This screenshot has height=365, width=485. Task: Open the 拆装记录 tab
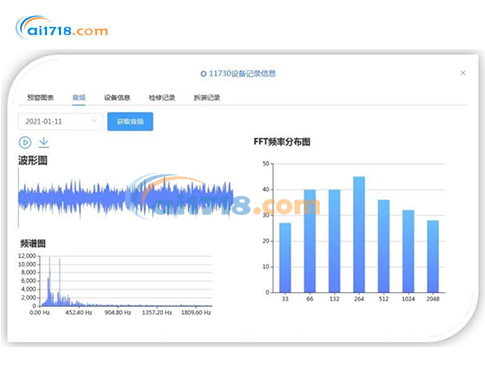207,98
